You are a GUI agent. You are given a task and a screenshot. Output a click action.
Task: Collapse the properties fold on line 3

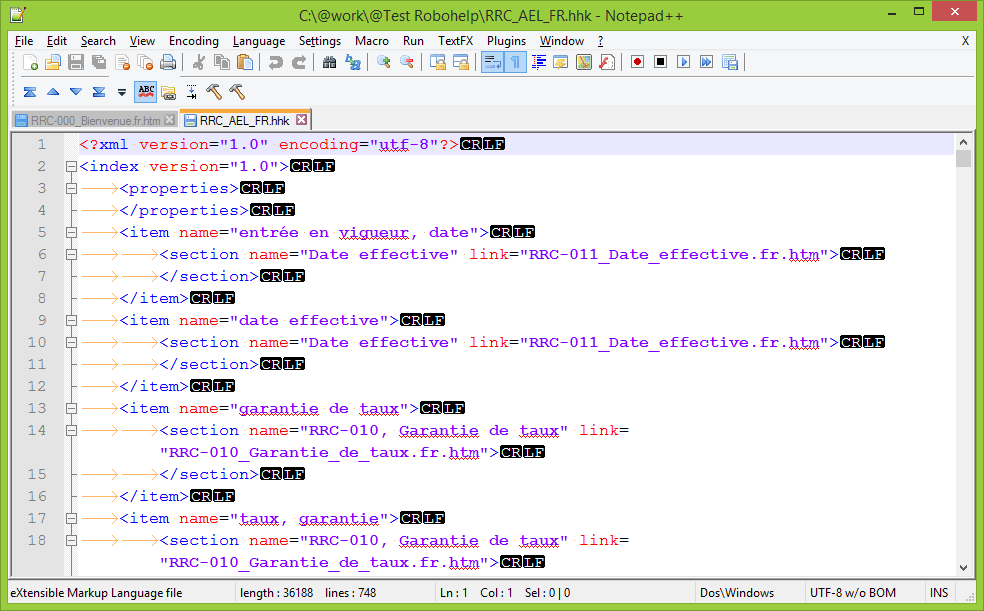(71, 189)
